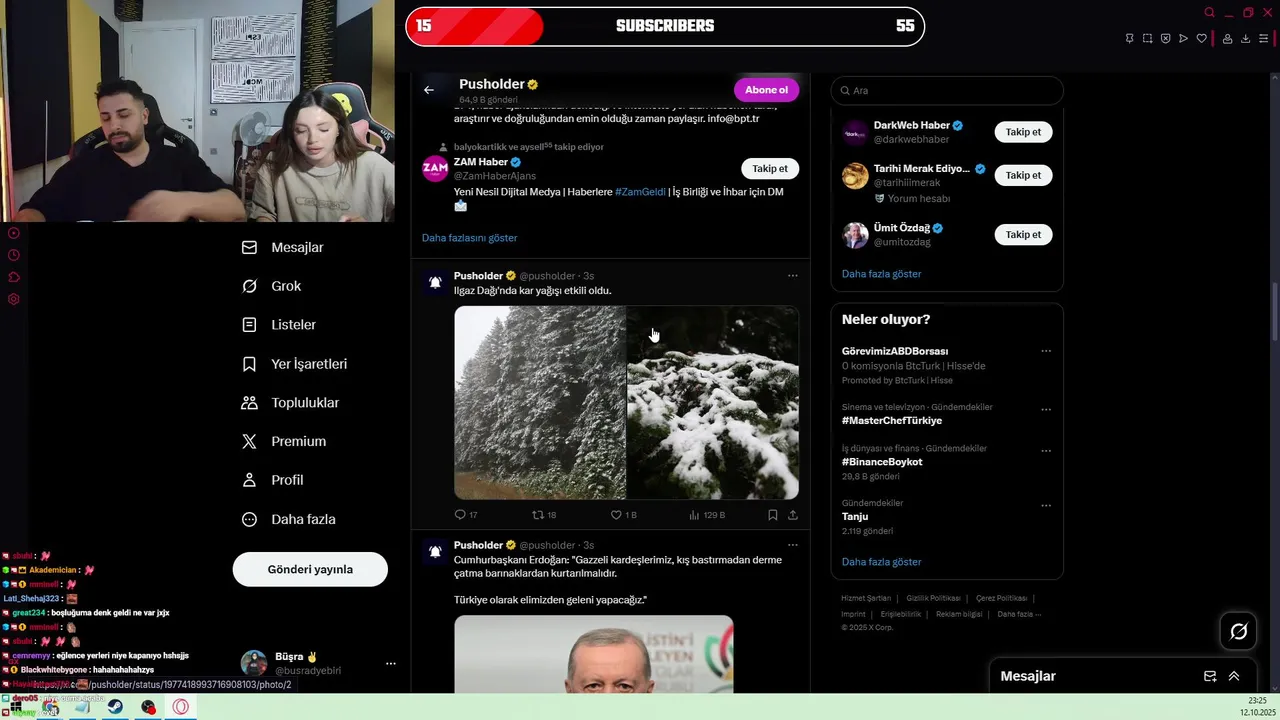
Task: Open account options next to Büşra
Action: [x=391, y=663]
